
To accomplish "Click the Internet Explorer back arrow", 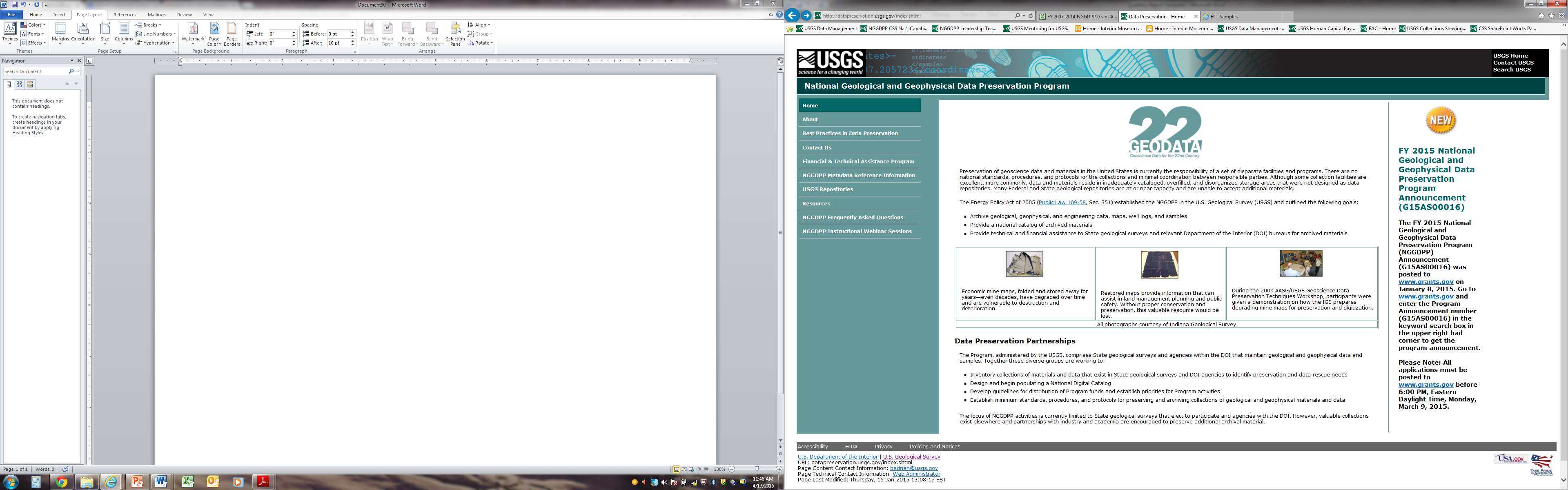I will 792,16.
